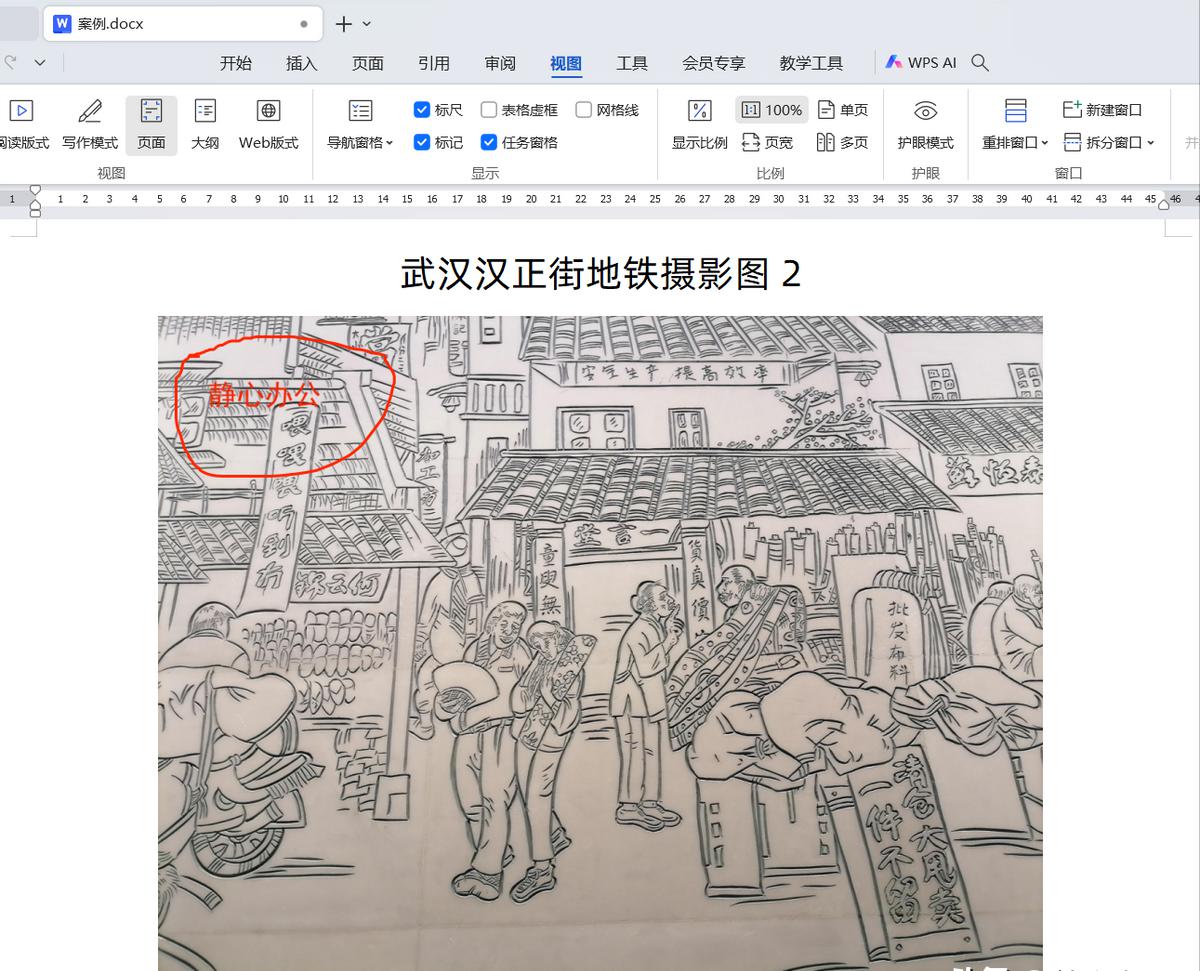Open WPS AI assistant
The width and height of the screenshot is (1200, 971).
[x=921, y=63]
